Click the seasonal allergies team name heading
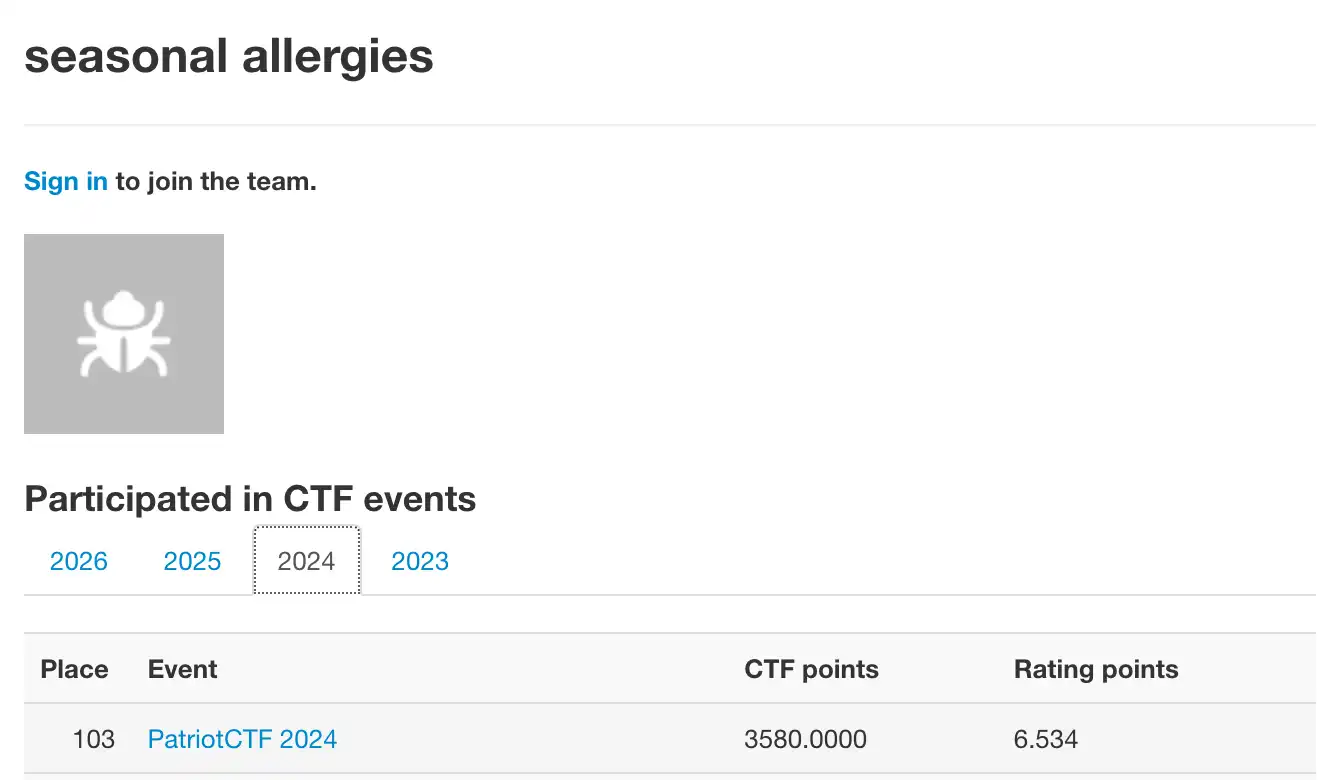Image resolution: width=1340 pixels, height=780 pixels. [229, 55]
